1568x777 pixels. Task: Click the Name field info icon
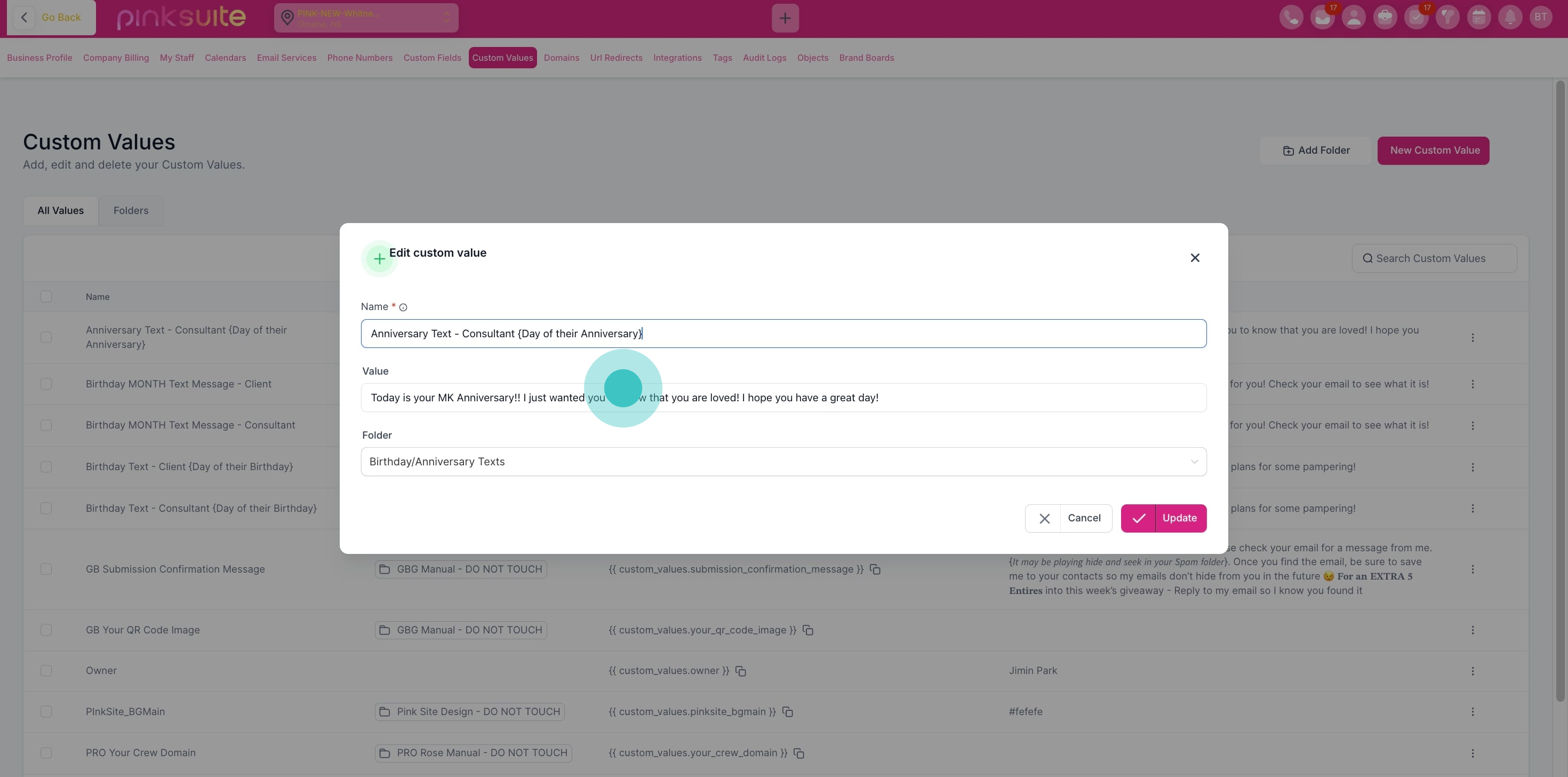tap(403, 307)
